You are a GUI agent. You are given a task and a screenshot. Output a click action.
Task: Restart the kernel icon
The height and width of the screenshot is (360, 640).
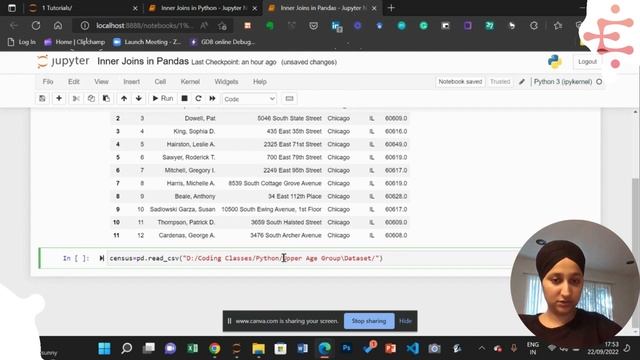(198, 98)
